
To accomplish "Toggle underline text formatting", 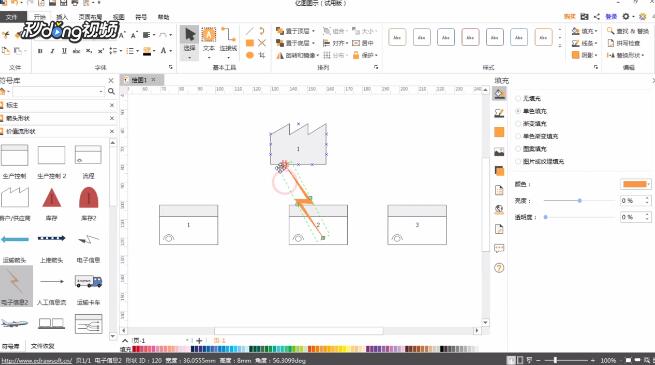I will pyautogui.click(x=64, y=51).
